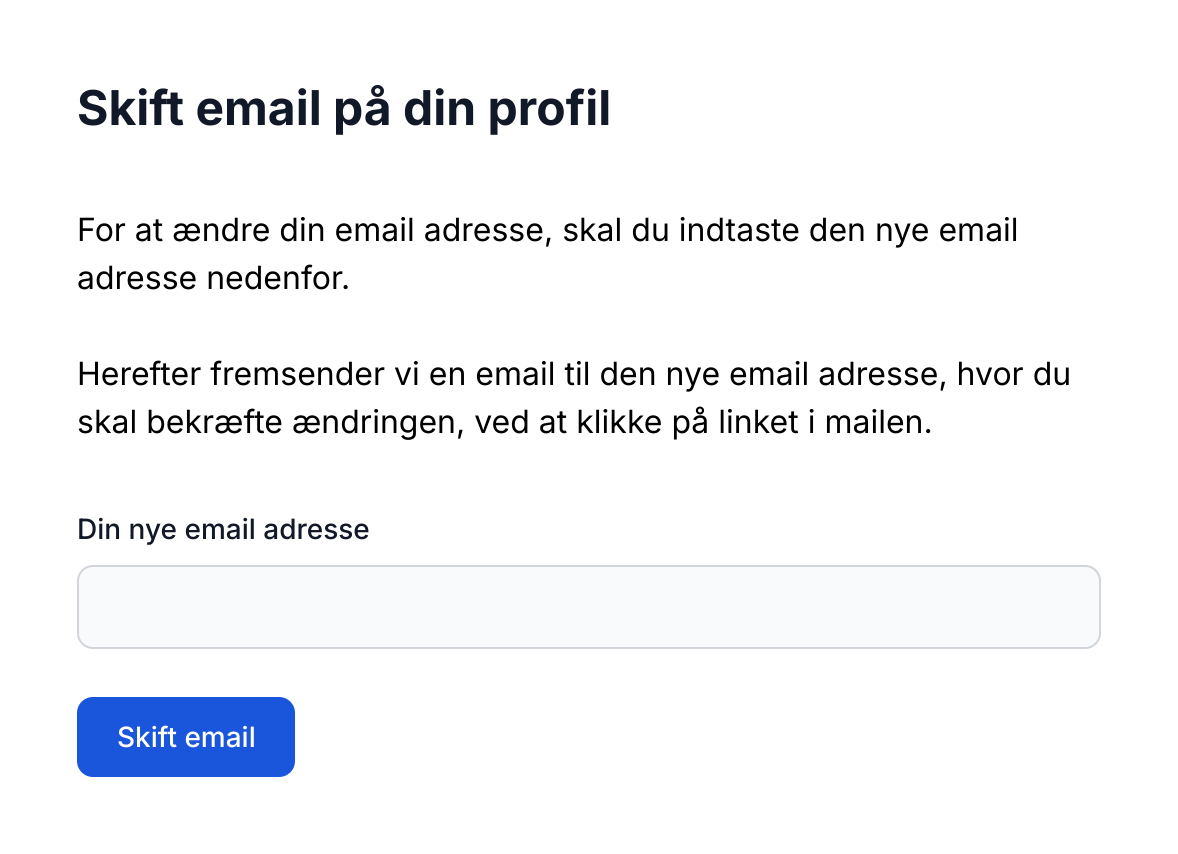
Task: Click the 'Din nye email adresse' label
Action: 223,529
